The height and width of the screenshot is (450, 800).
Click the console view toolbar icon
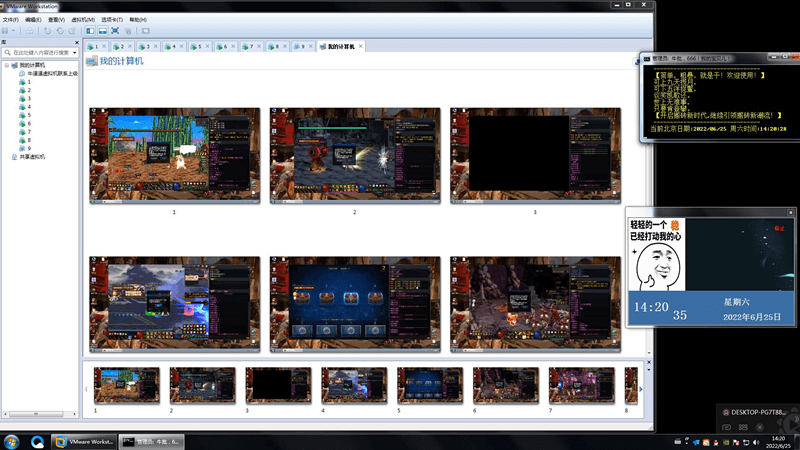tap(146, 31)
